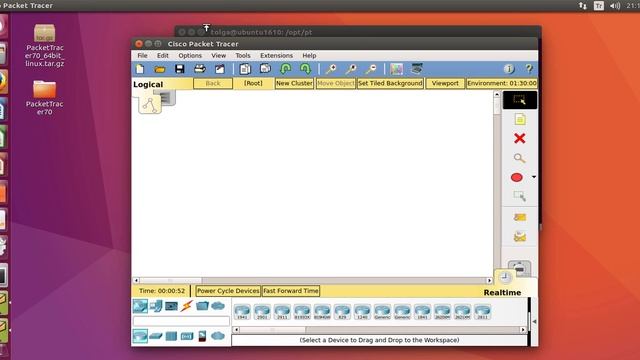Open the View menu

click(218, 56)
